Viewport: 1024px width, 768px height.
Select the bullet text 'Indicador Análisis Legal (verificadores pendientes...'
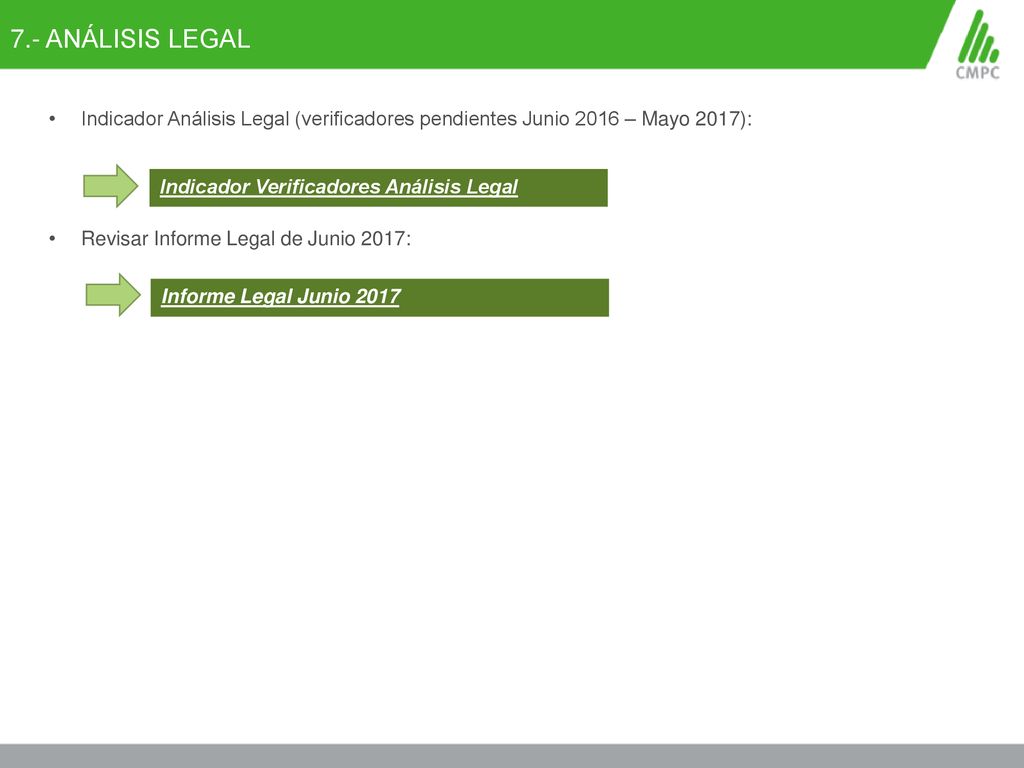point(417,120)
